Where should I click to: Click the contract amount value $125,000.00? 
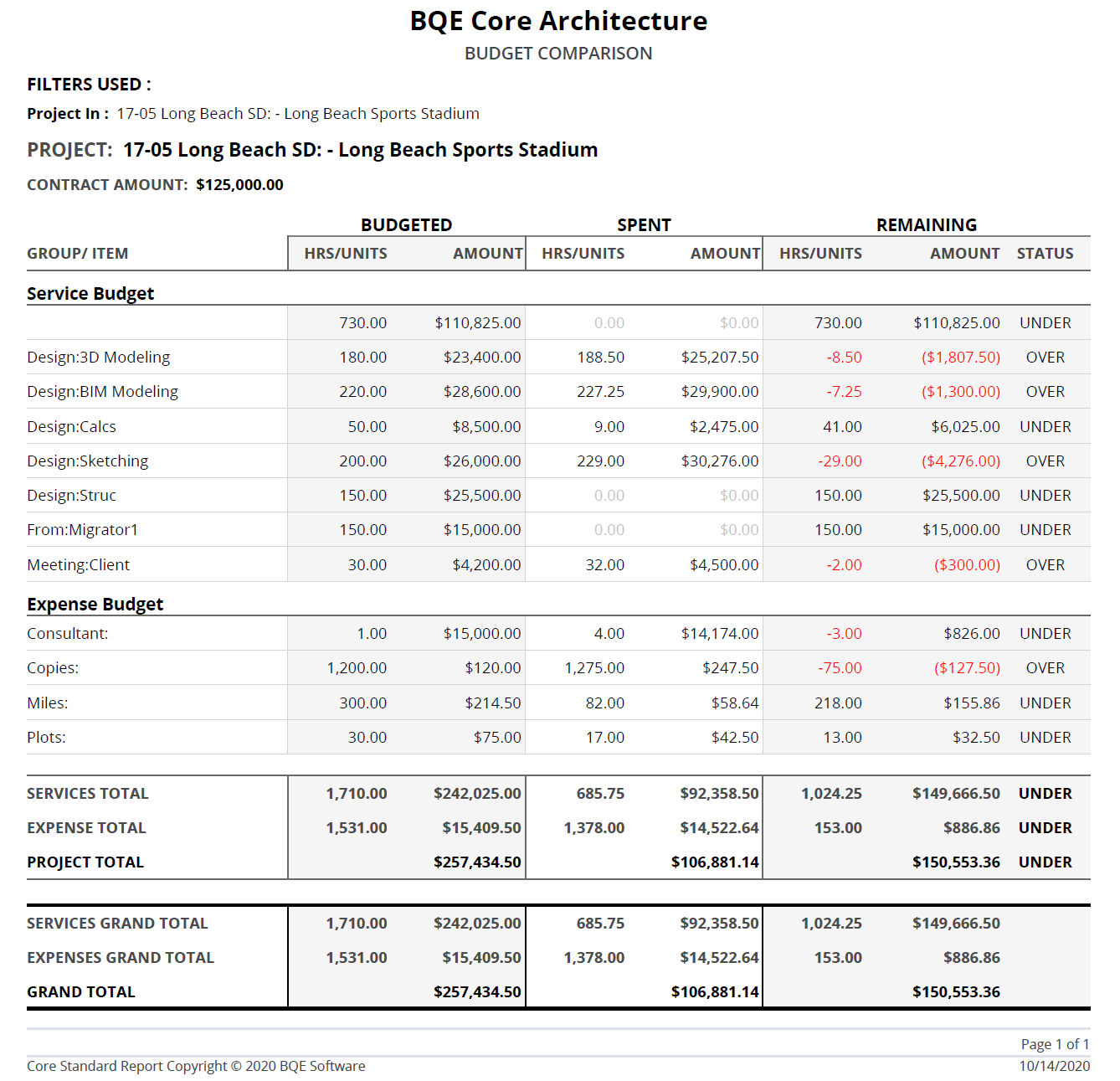point(239,185)
